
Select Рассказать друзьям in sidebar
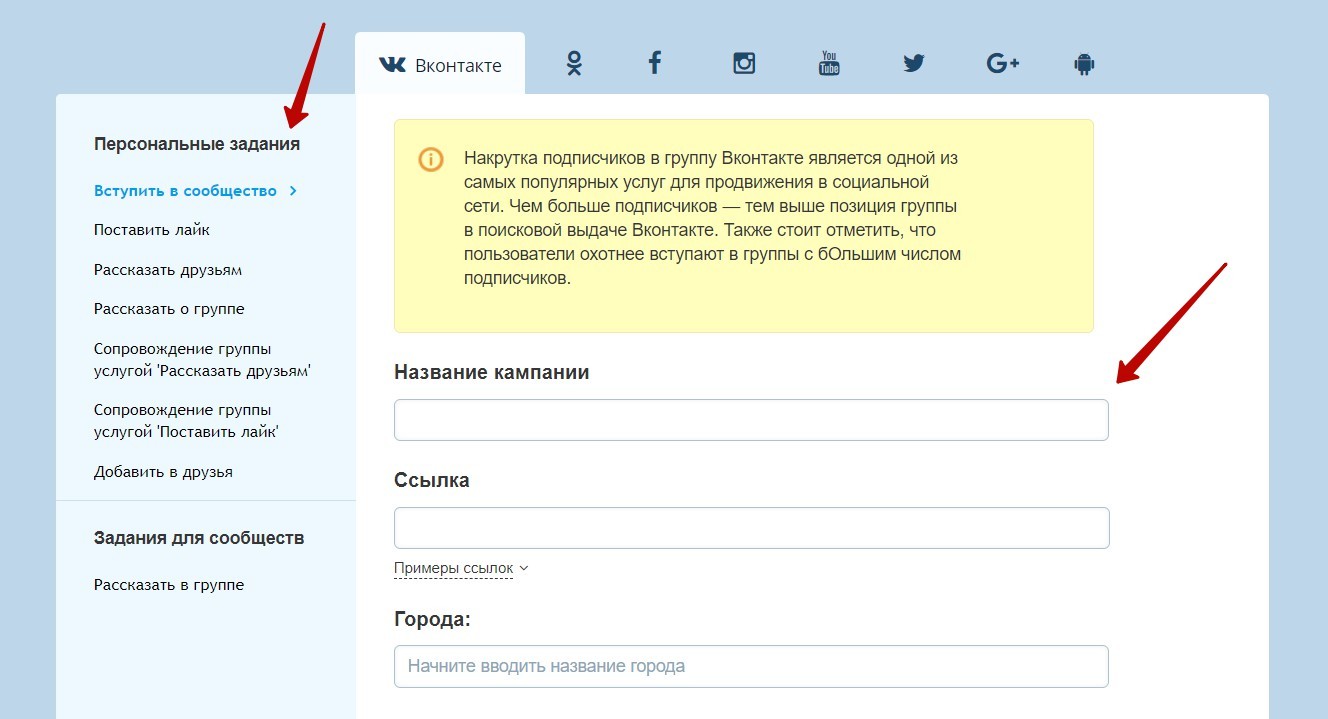[x=168, y=270]
